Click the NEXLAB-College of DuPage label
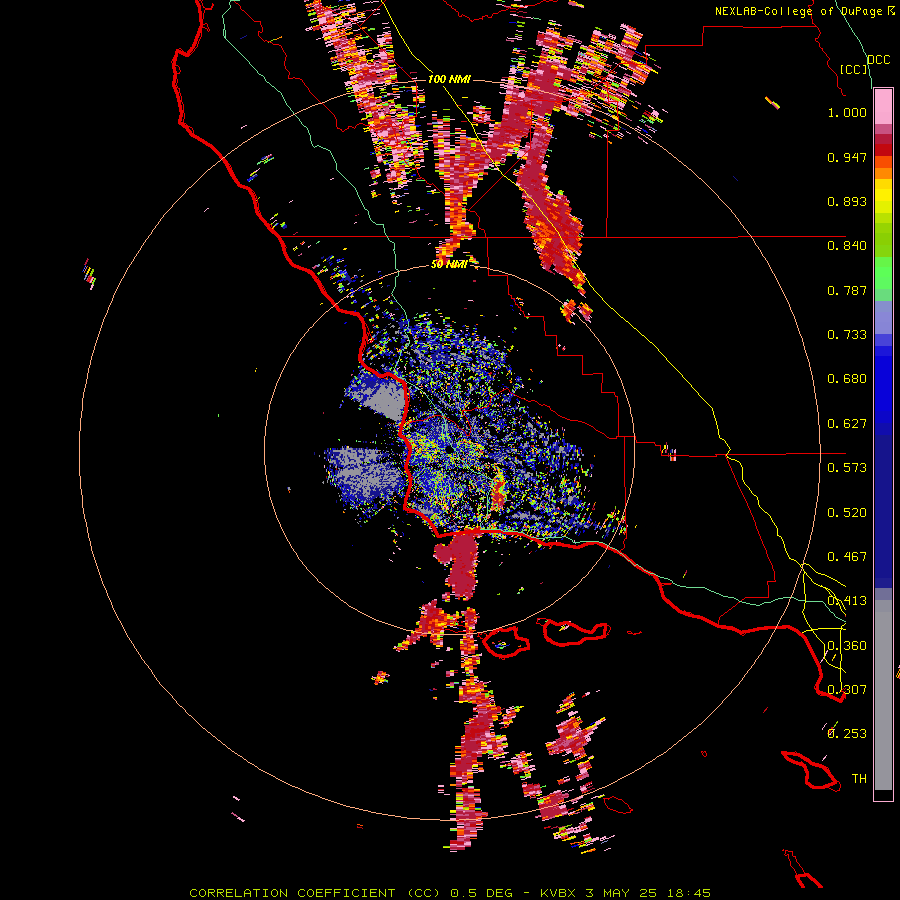 [x=800, y=11]
